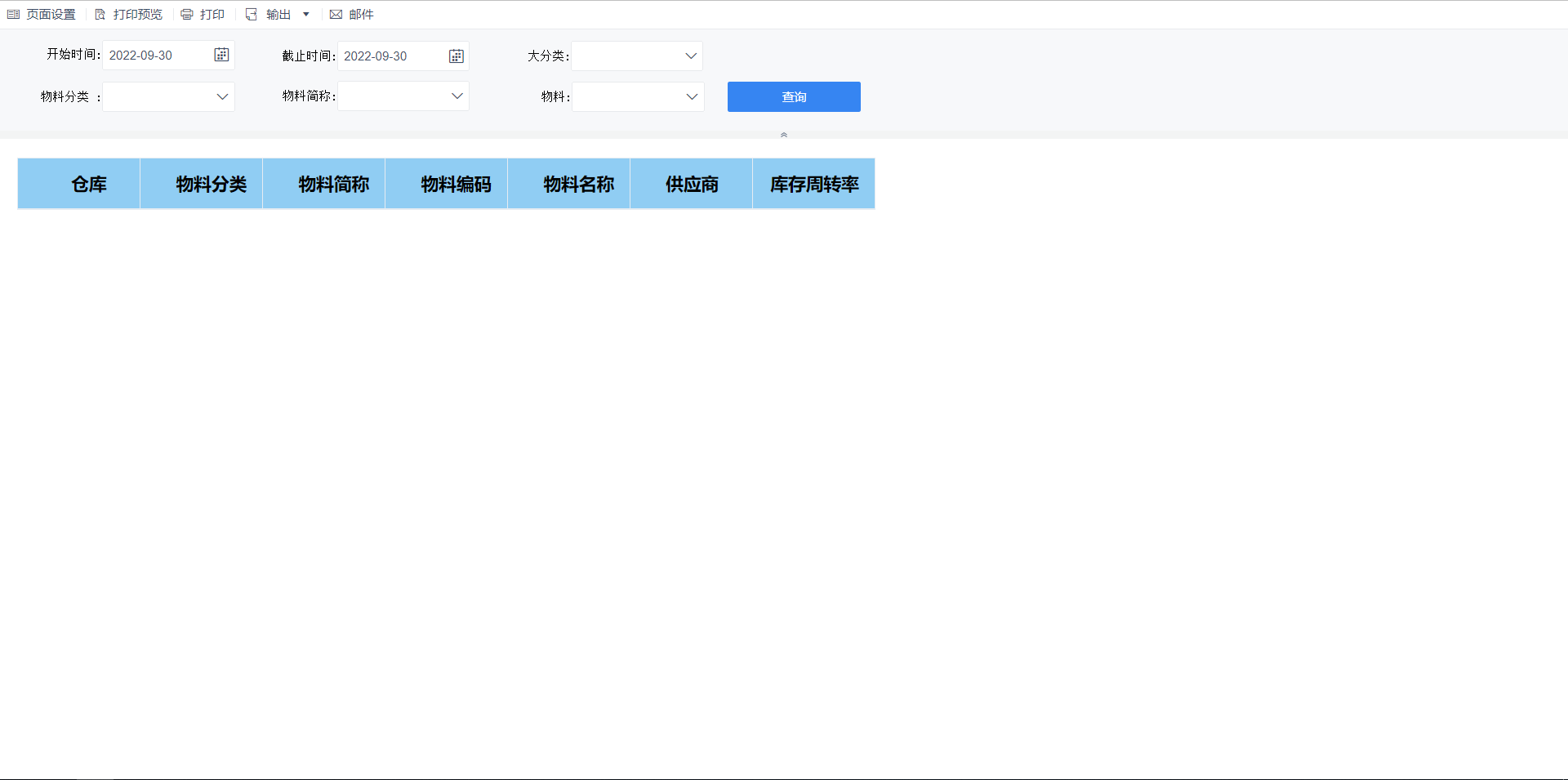Expand the 物料简称 dropdown list
This screenshot has height=780, width=1568.
[457, 96]
